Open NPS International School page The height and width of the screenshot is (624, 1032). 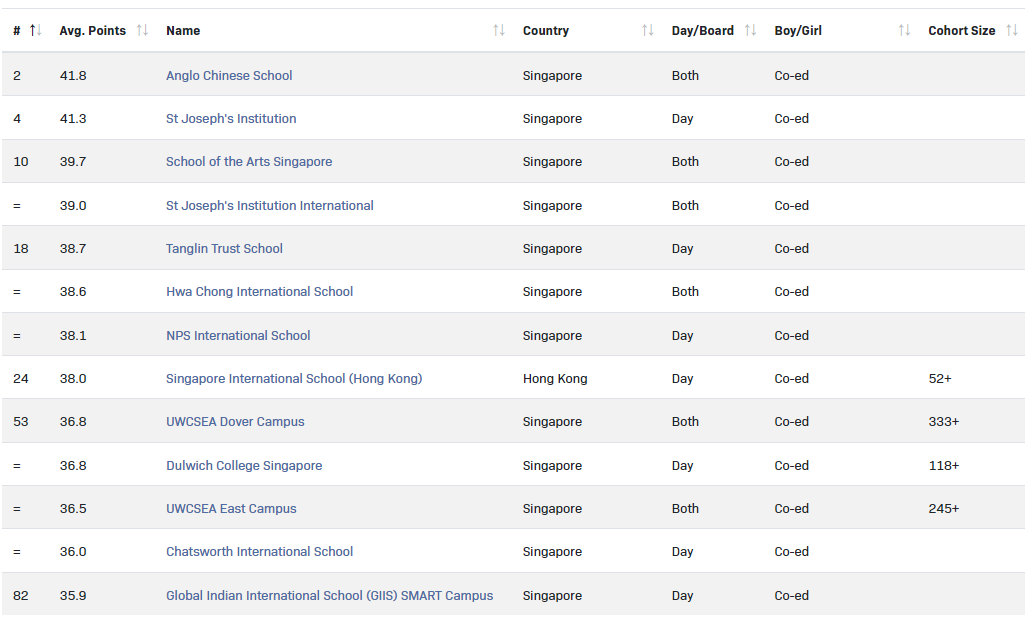(x=238, y=335)
